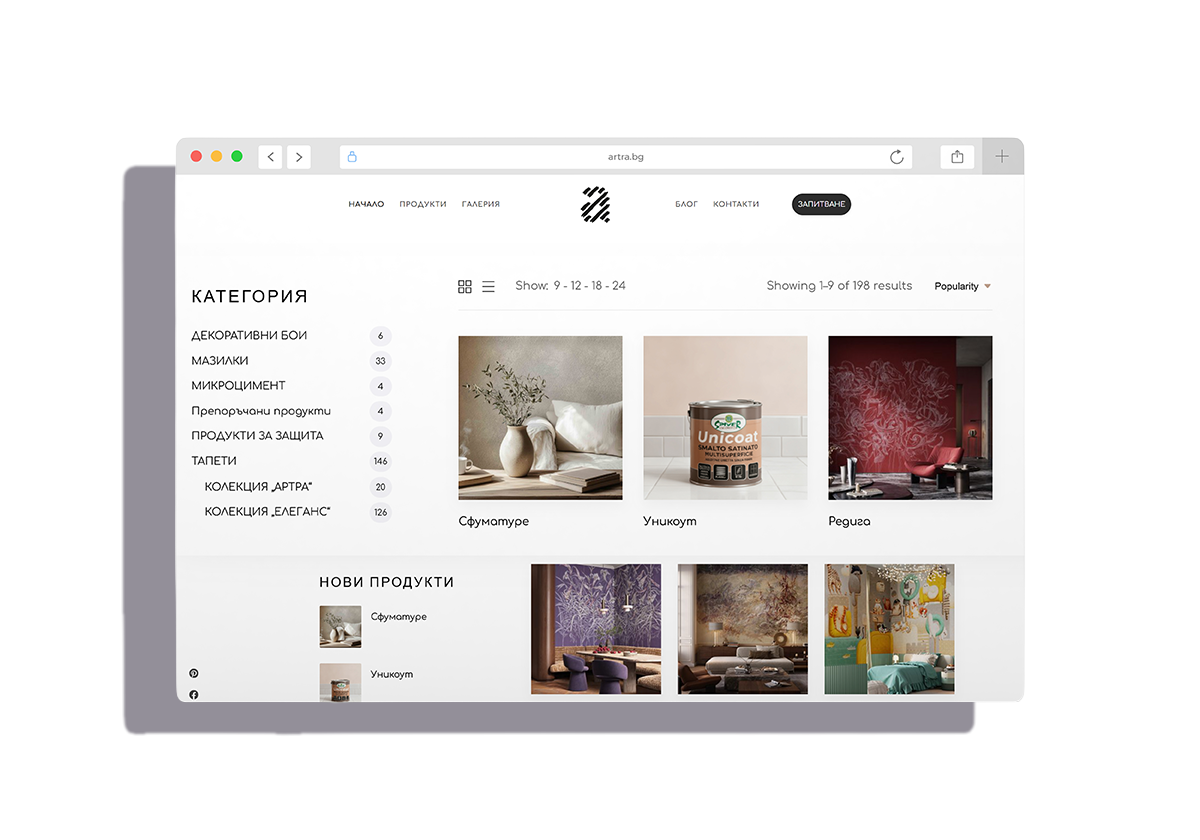The width and height of the screenshot is (1200, 840).
Task: Select ДЕКОРАТИВНИ БОИ category
Action: point(249,336)
